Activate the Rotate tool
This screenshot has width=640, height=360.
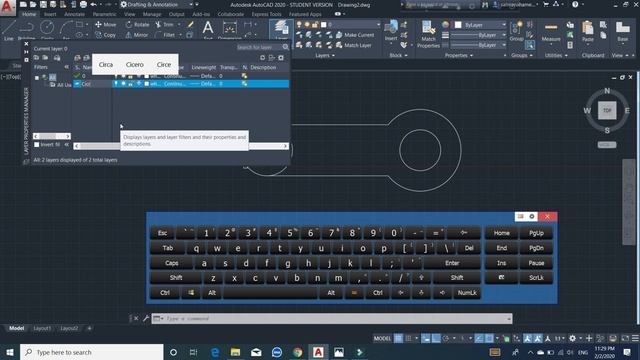click(138, 24)
